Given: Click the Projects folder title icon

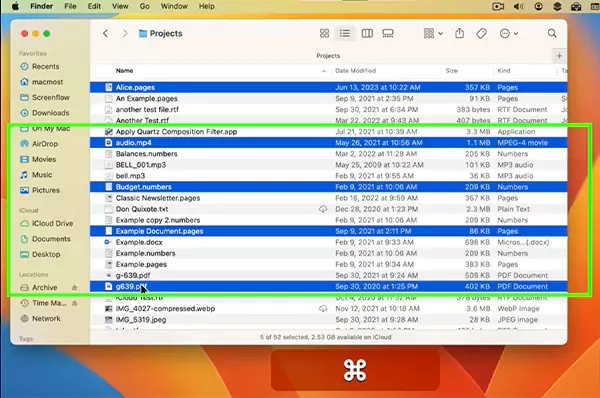Looking at the screenshot, I should pos(143,34).
